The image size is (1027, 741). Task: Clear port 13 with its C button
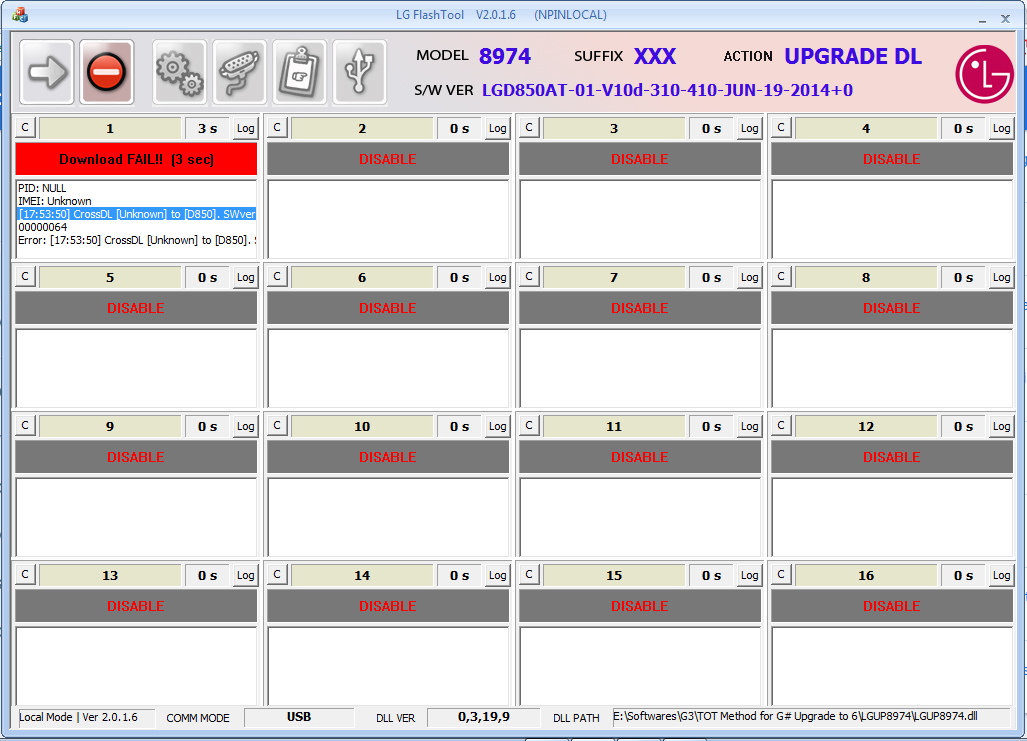click(25, 574)
